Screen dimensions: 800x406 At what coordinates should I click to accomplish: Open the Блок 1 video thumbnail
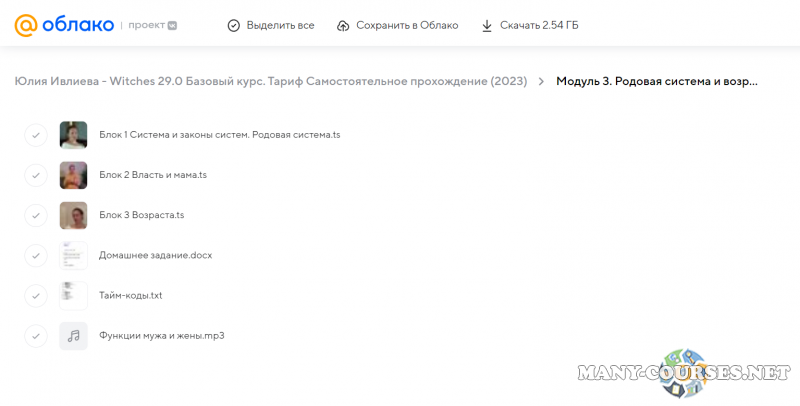pyautogui.click(x=73, y=135)
